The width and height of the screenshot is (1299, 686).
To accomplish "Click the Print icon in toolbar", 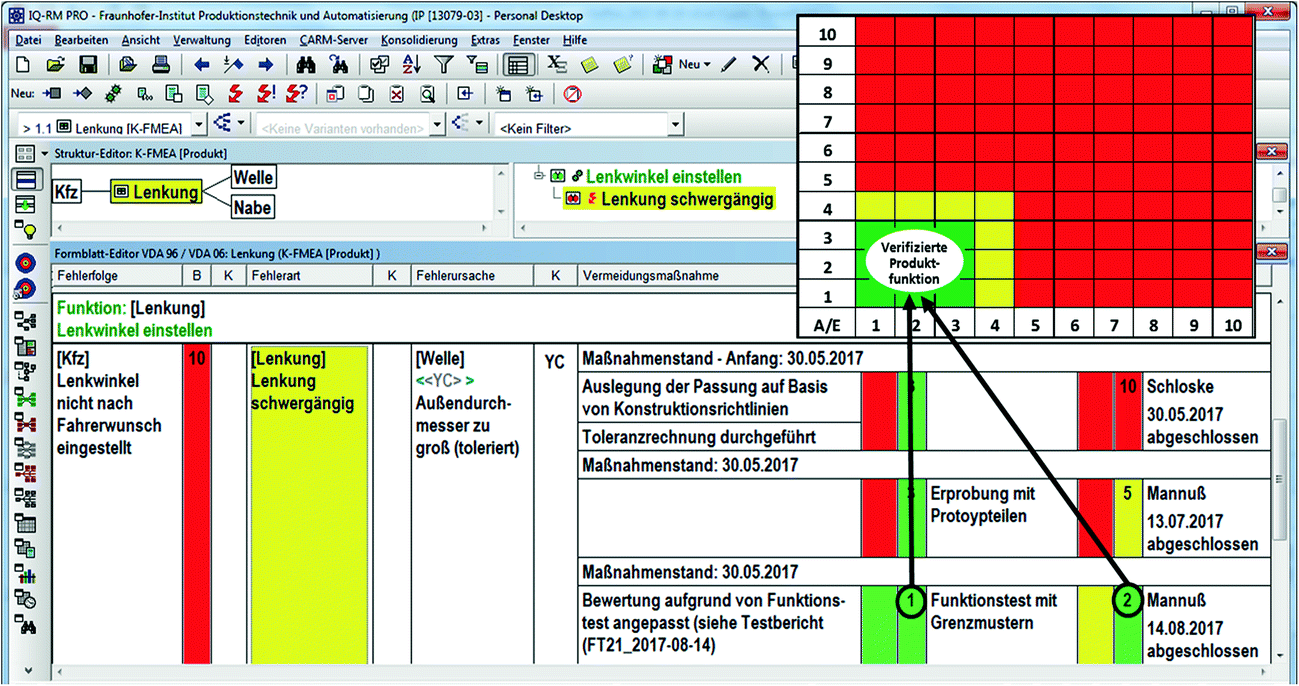I will [160, 65].
